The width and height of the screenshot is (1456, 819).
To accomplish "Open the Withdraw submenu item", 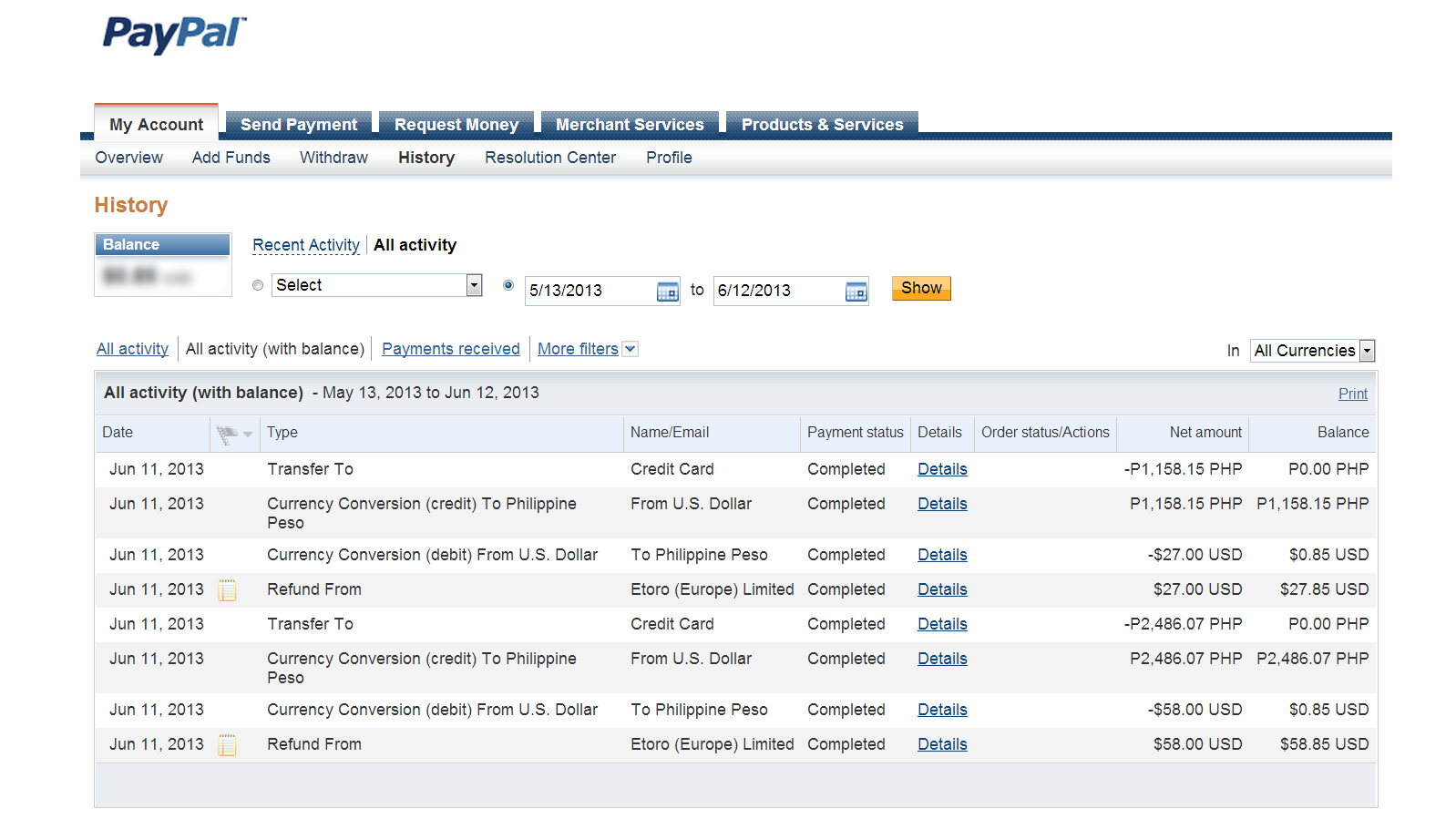I will pos(333,158).
